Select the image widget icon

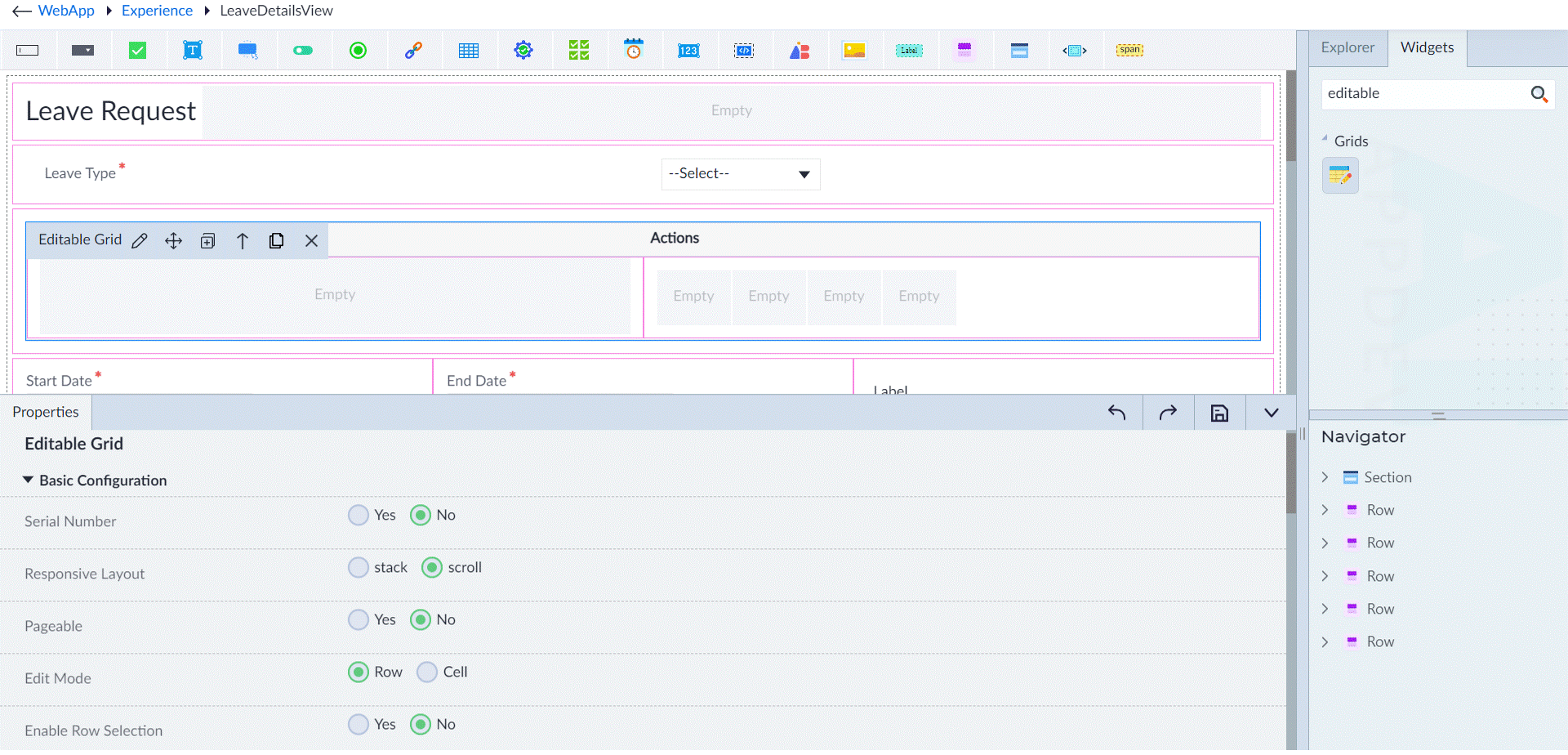854,51
